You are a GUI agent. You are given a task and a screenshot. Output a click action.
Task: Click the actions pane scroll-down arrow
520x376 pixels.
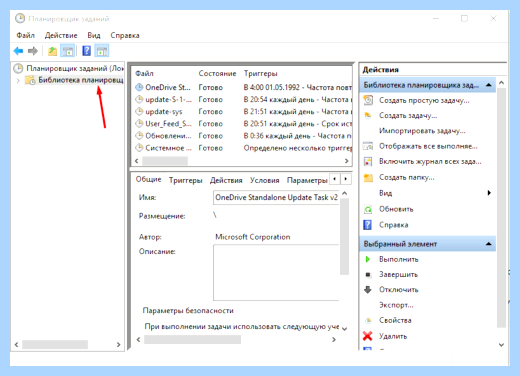pos(501,345)
